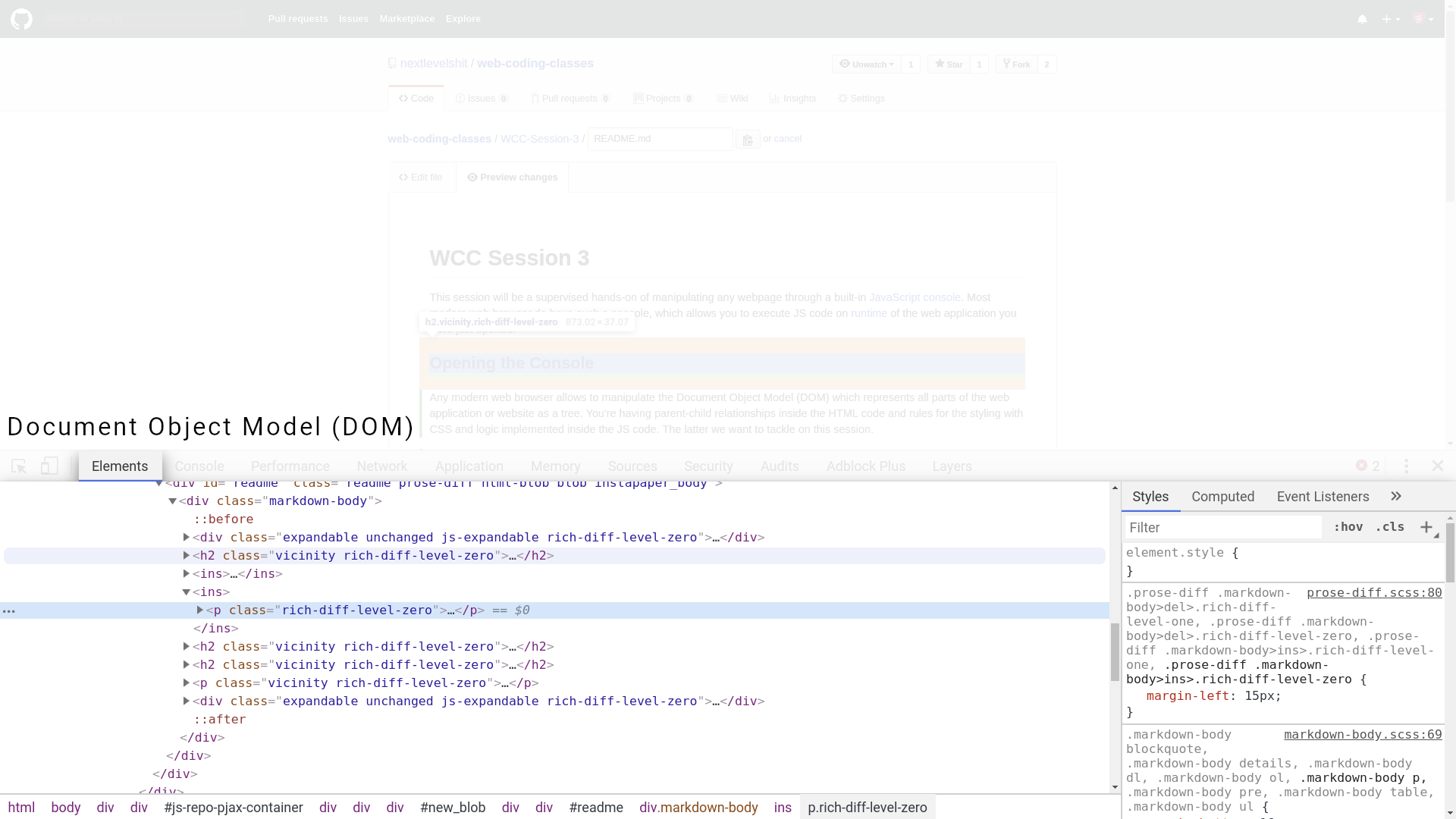
Task: Expand the last expandable unchanged div node
Action: click(186, 701)
